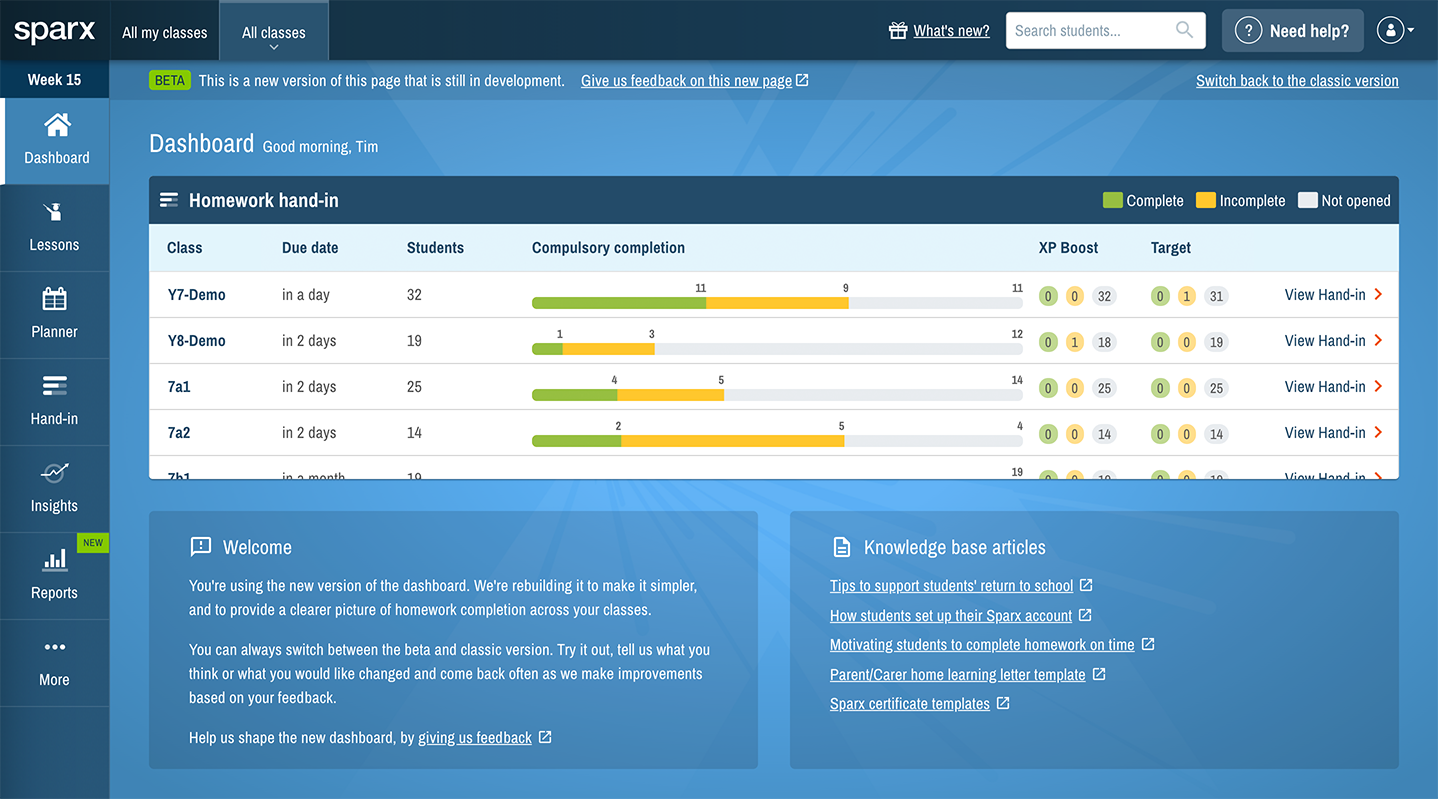Open the Dashboard home icon

coord(57,125)
